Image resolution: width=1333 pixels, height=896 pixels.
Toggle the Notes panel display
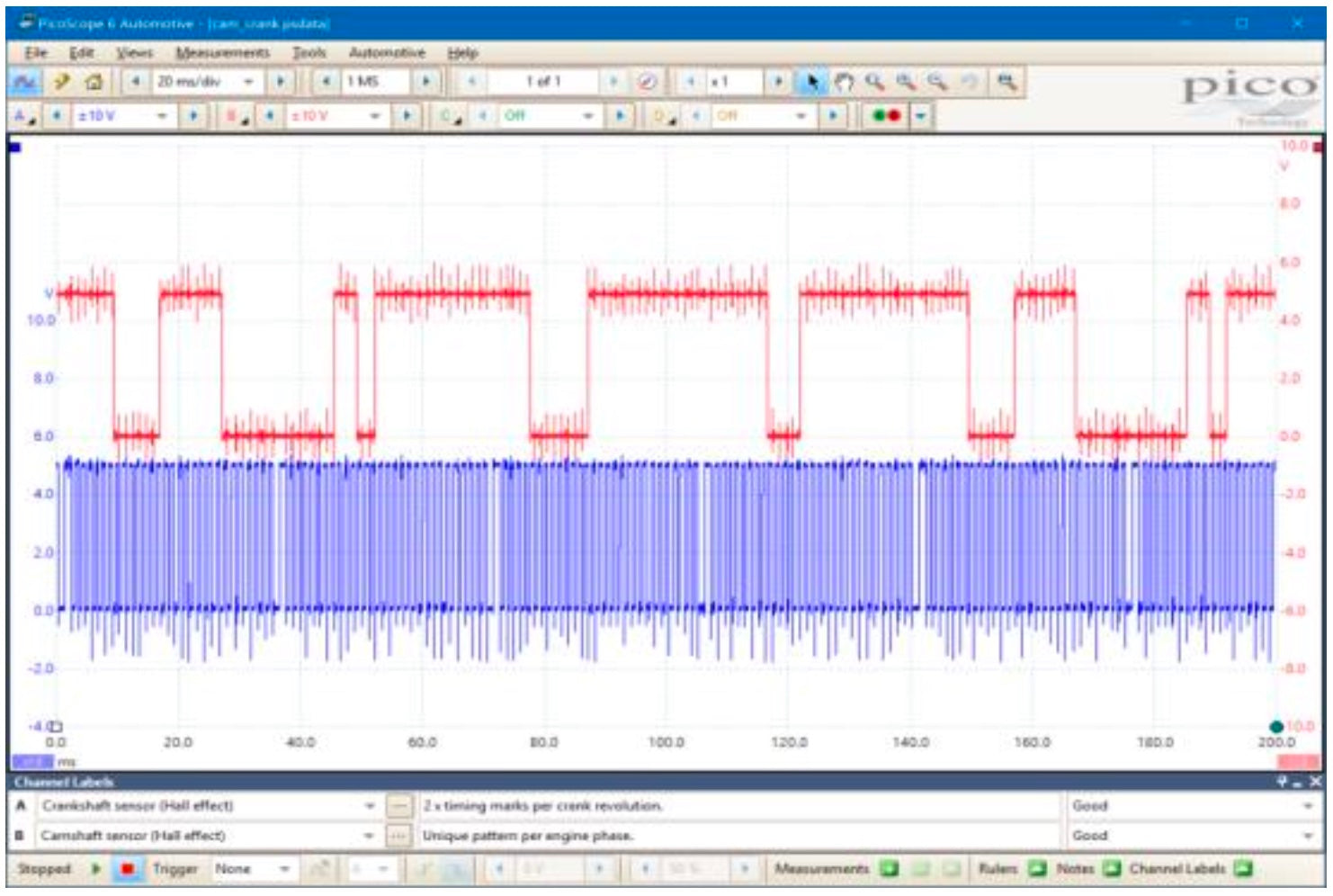1112,868
